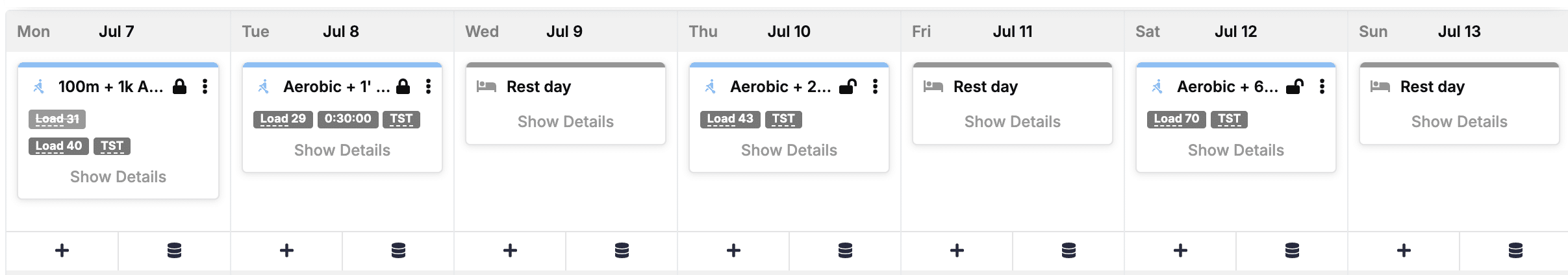1568x275 pixels.
Task: Click the 0:30:00 duration badge on Tuesday
Action: click(348, 119)
